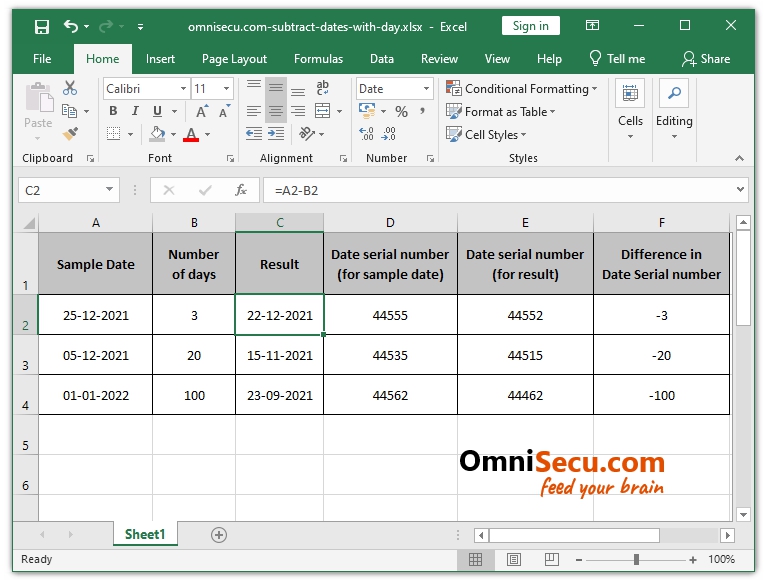Image resolution: width=764 pixels, height=582 pixels.
Task: Open the File menu tab
Action: click(42, 59)
